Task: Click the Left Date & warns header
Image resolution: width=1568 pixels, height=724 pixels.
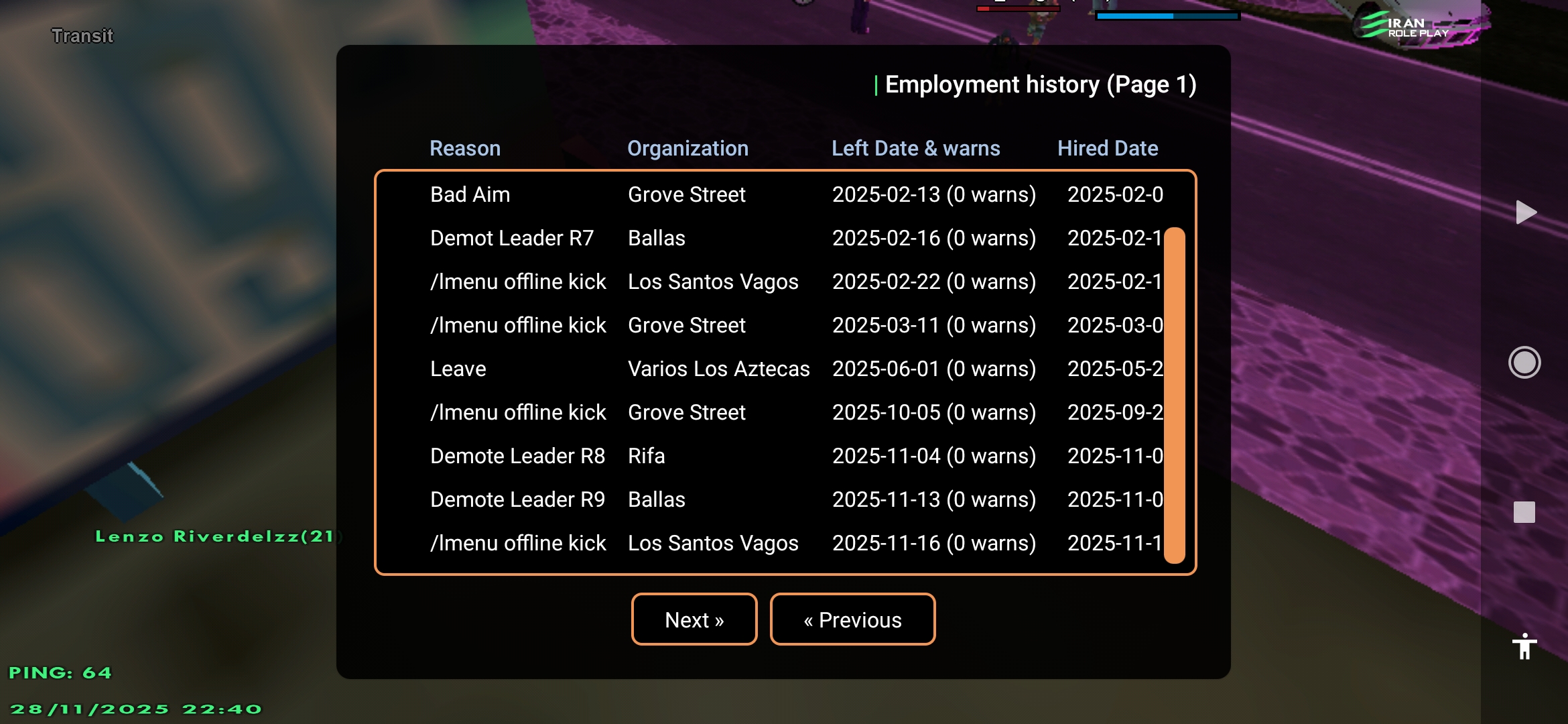Action: (915, 148)
